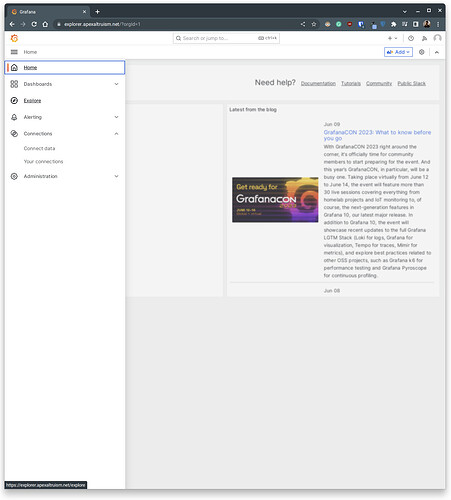Screen dimensions: 451x500
Task: Reload the page
Action: click(x=34, y=24)
